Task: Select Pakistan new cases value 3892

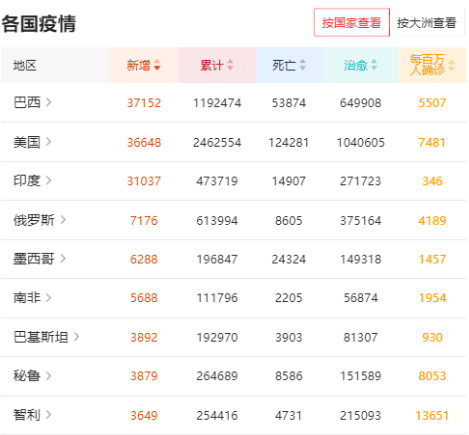Action: tap(144, 337)
